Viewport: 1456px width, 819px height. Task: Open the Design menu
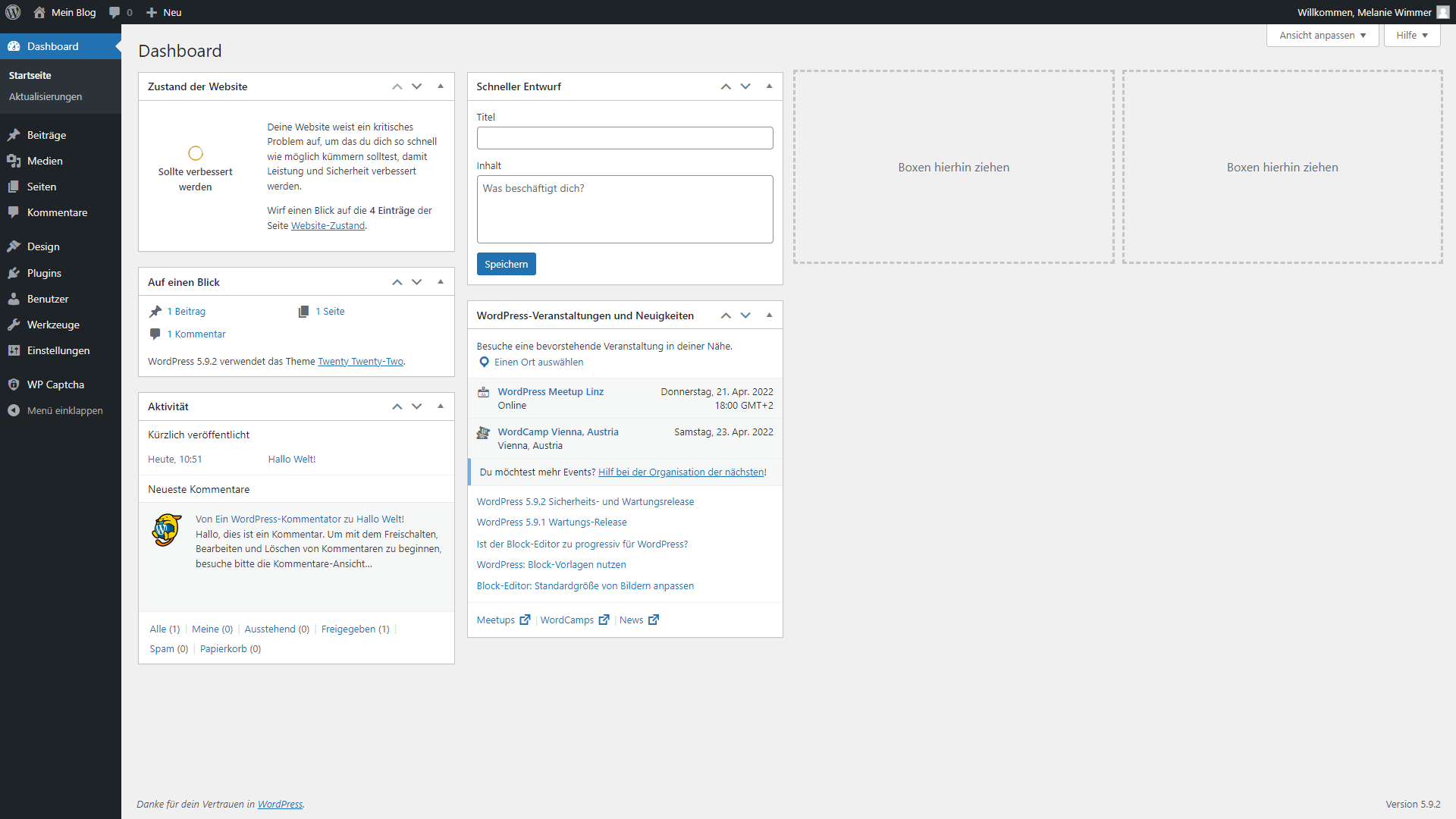[x=61, y=246]
